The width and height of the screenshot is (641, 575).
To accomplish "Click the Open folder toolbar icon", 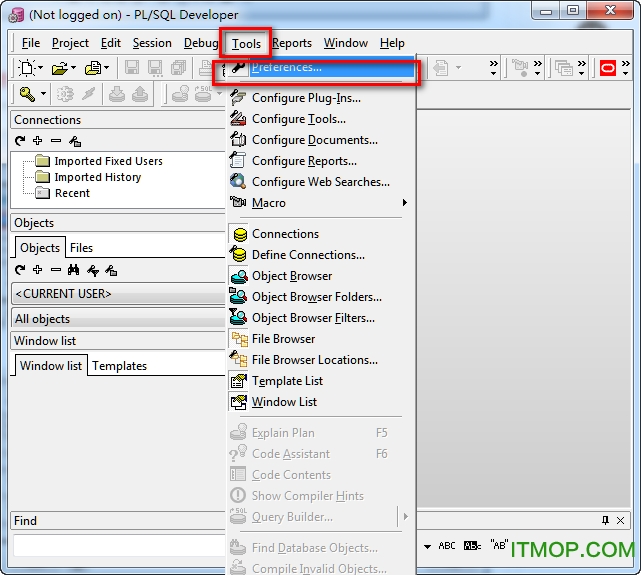I will 60,68.
